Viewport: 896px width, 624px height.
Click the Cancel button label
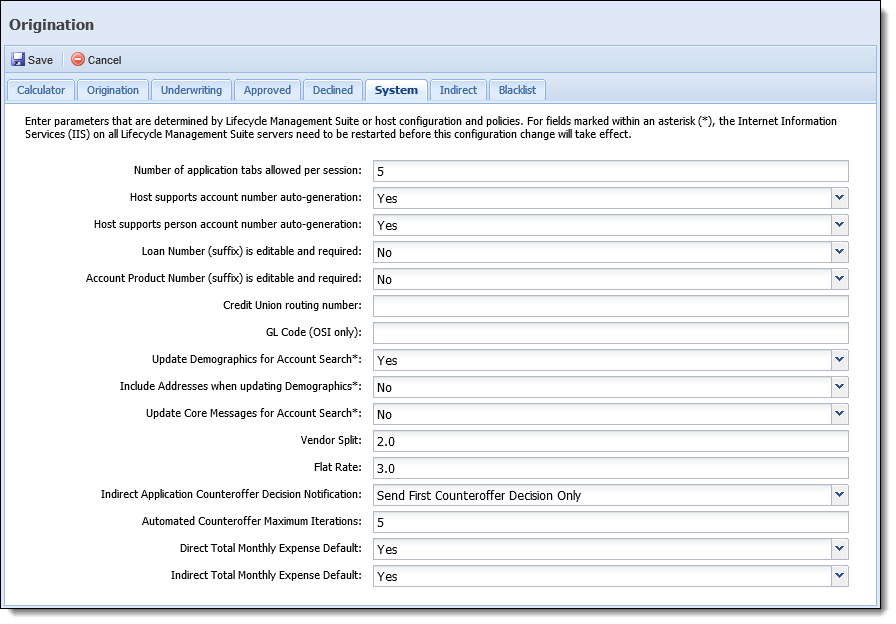(104, 60)
